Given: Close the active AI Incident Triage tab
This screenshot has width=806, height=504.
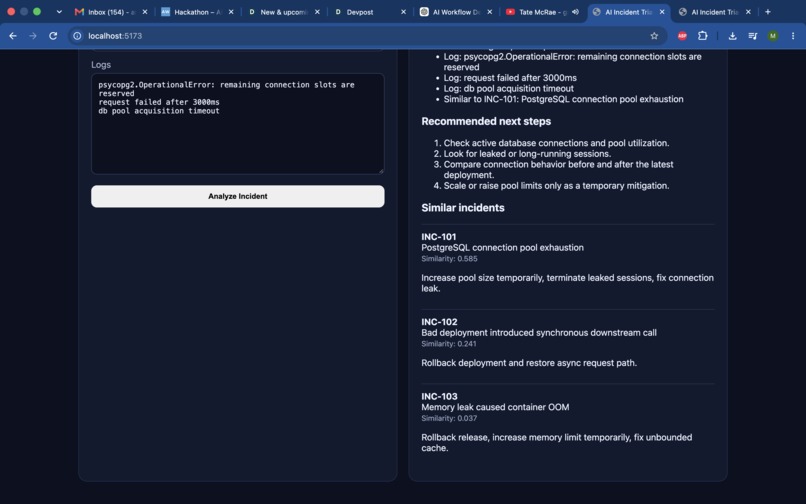Looking at the screenshot, I should coord(662,12).
